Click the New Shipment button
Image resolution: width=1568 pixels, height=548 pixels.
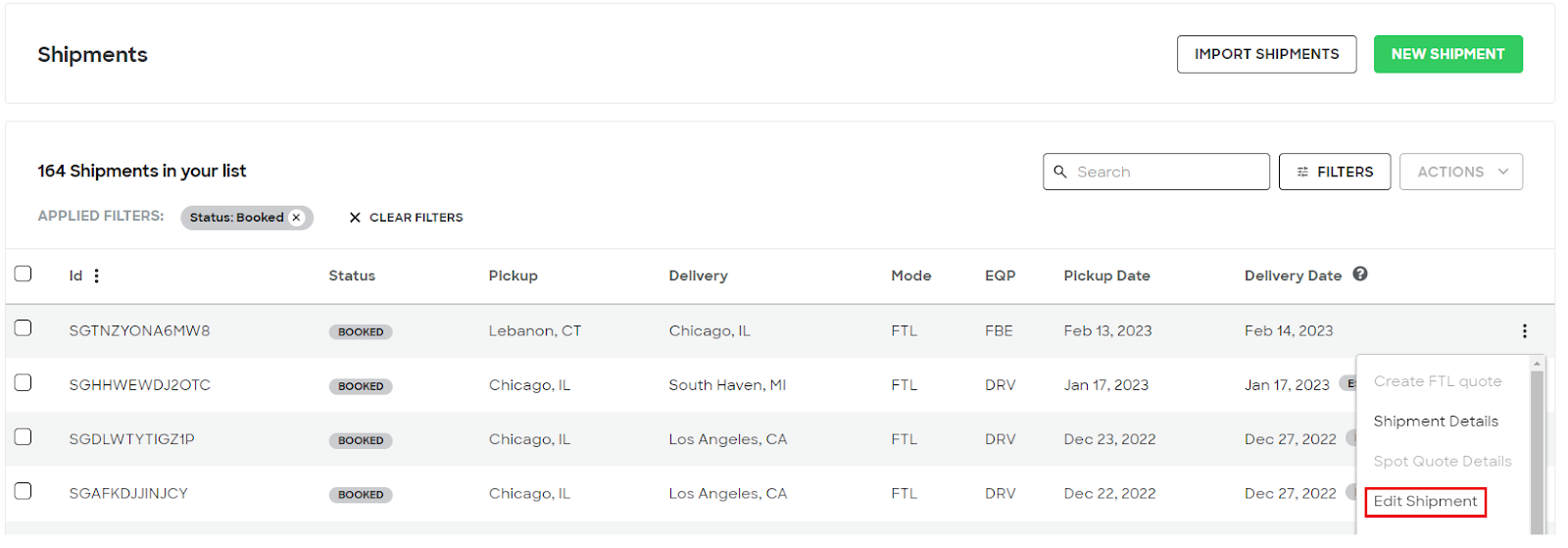(1447, 54)
